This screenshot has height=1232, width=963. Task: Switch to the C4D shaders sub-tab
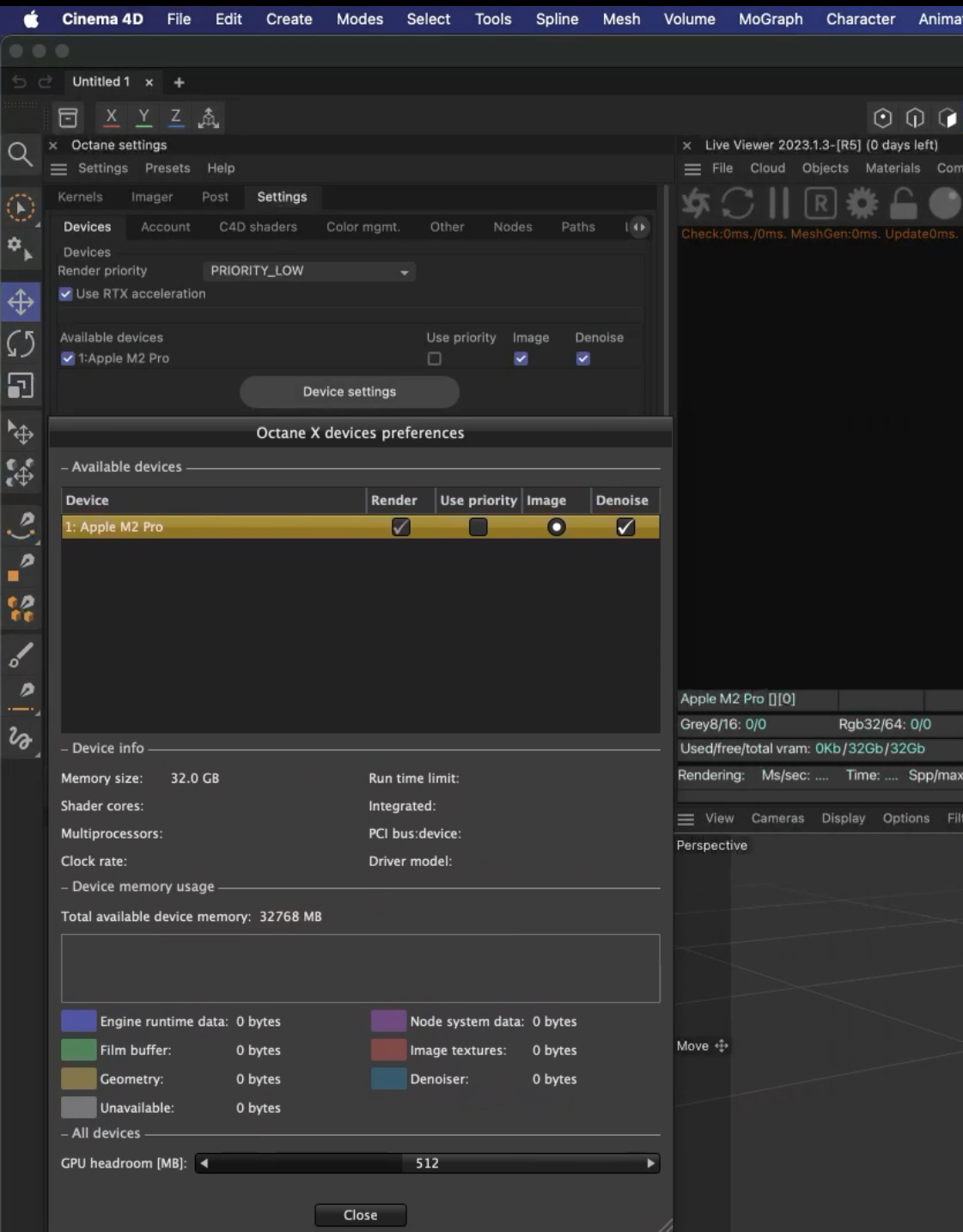point(258,227)
